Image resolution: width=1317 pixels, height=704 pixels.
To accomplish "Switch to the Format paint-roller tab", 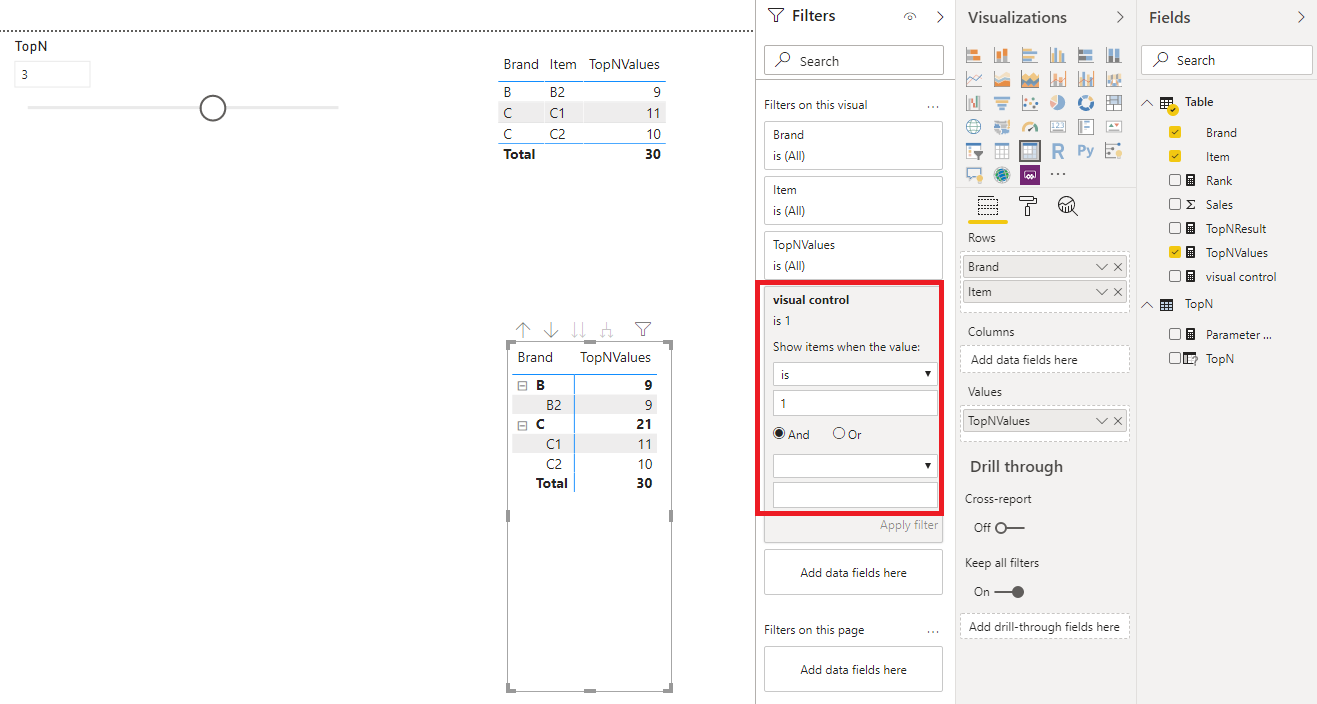I will 1028,206.
